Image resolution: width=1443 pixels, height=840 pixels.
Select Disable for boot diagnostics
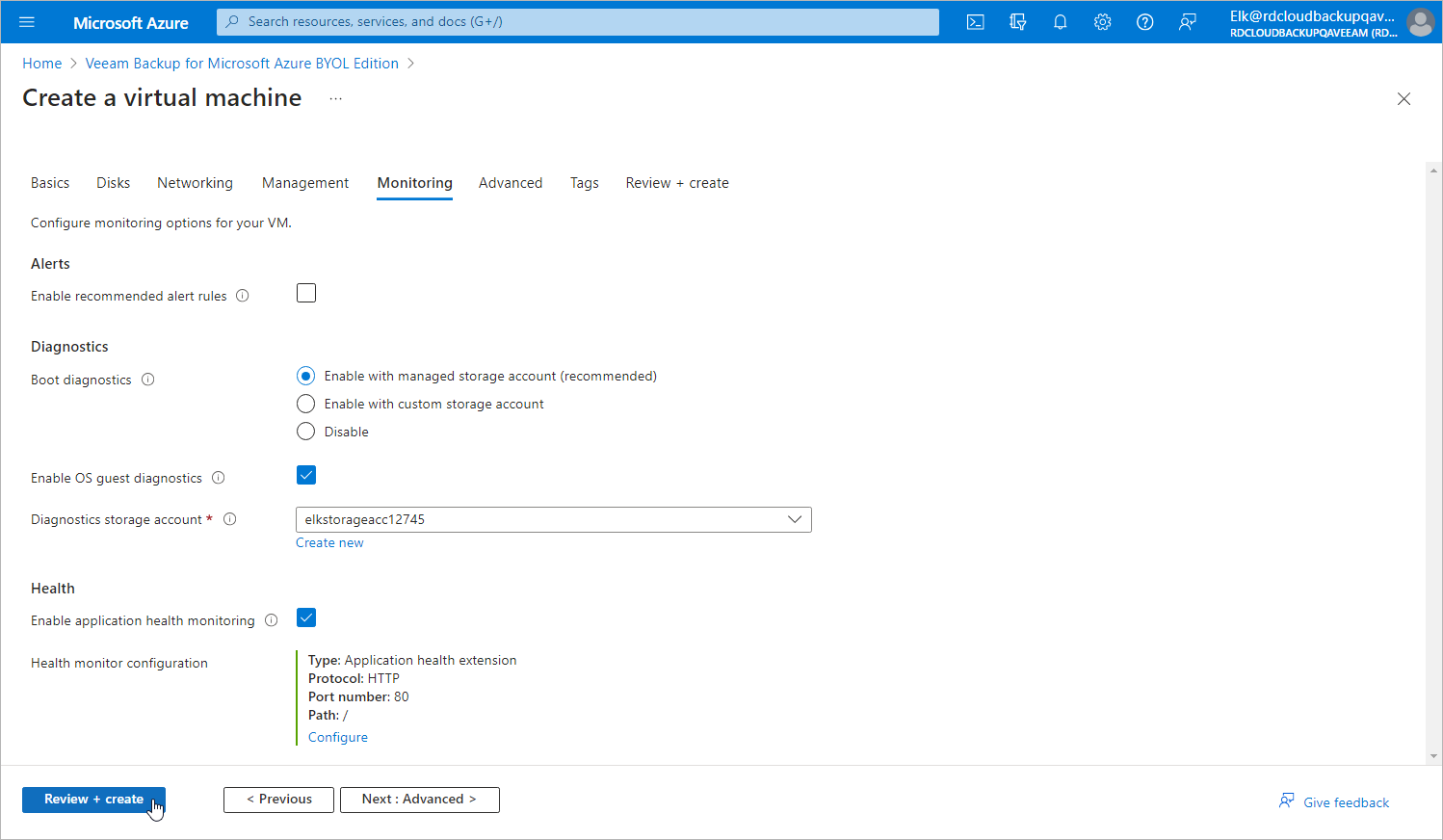[305, 432]
